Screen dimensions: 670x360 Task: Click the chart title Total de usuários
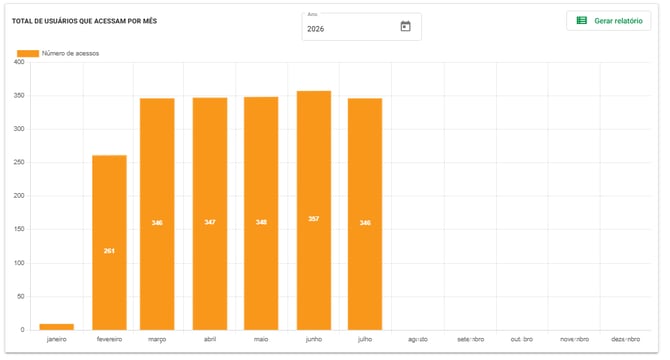coord(84,21)
